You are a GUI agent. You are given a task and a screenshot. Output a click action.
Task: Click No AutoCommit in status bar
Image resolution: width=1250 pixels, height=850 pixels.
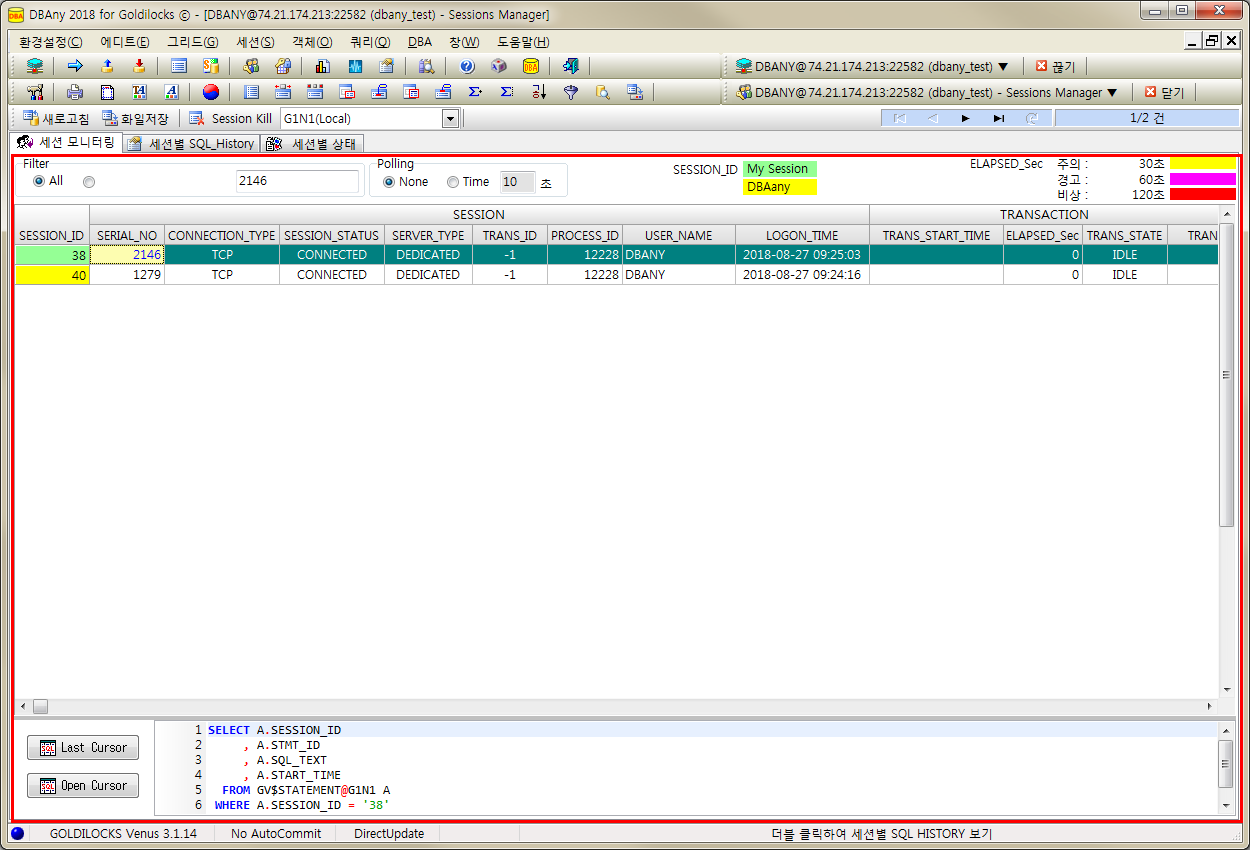276,833
